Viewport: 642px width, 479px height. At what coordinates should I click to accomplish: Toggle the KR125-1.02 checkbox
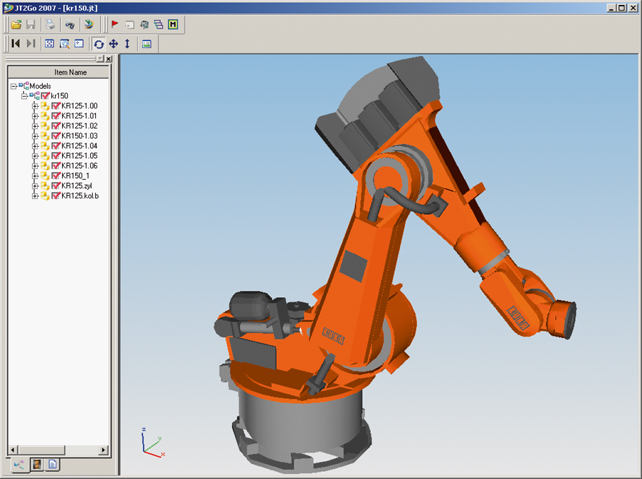56,126
